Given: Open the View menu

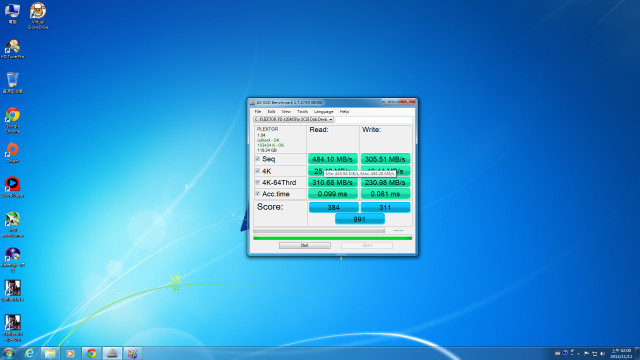Looking at the screenshot, I should click(x=286, y=111).
